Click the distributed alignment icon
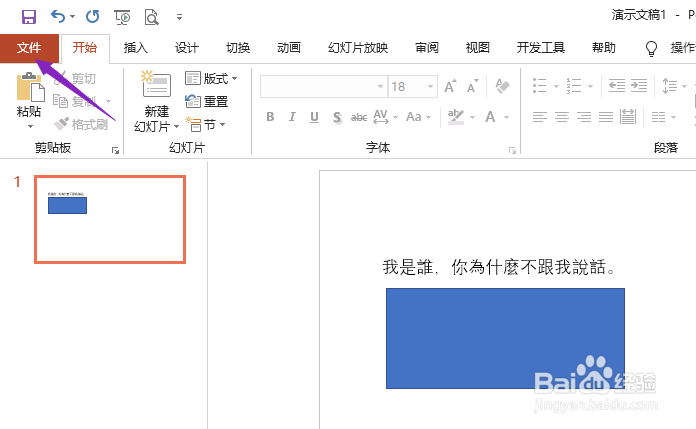 [x=628, y=117]
